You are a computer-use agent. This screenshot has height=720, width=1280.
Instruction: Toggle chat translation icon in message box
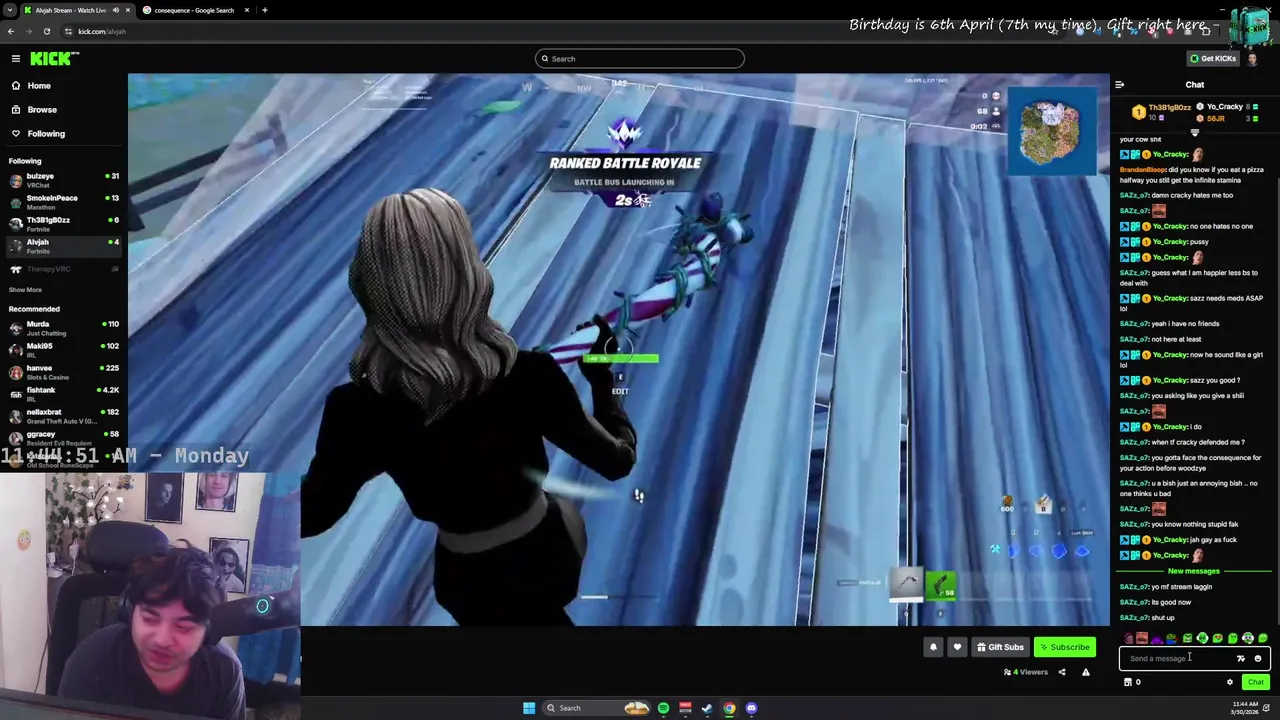[x=1241, y=659]
